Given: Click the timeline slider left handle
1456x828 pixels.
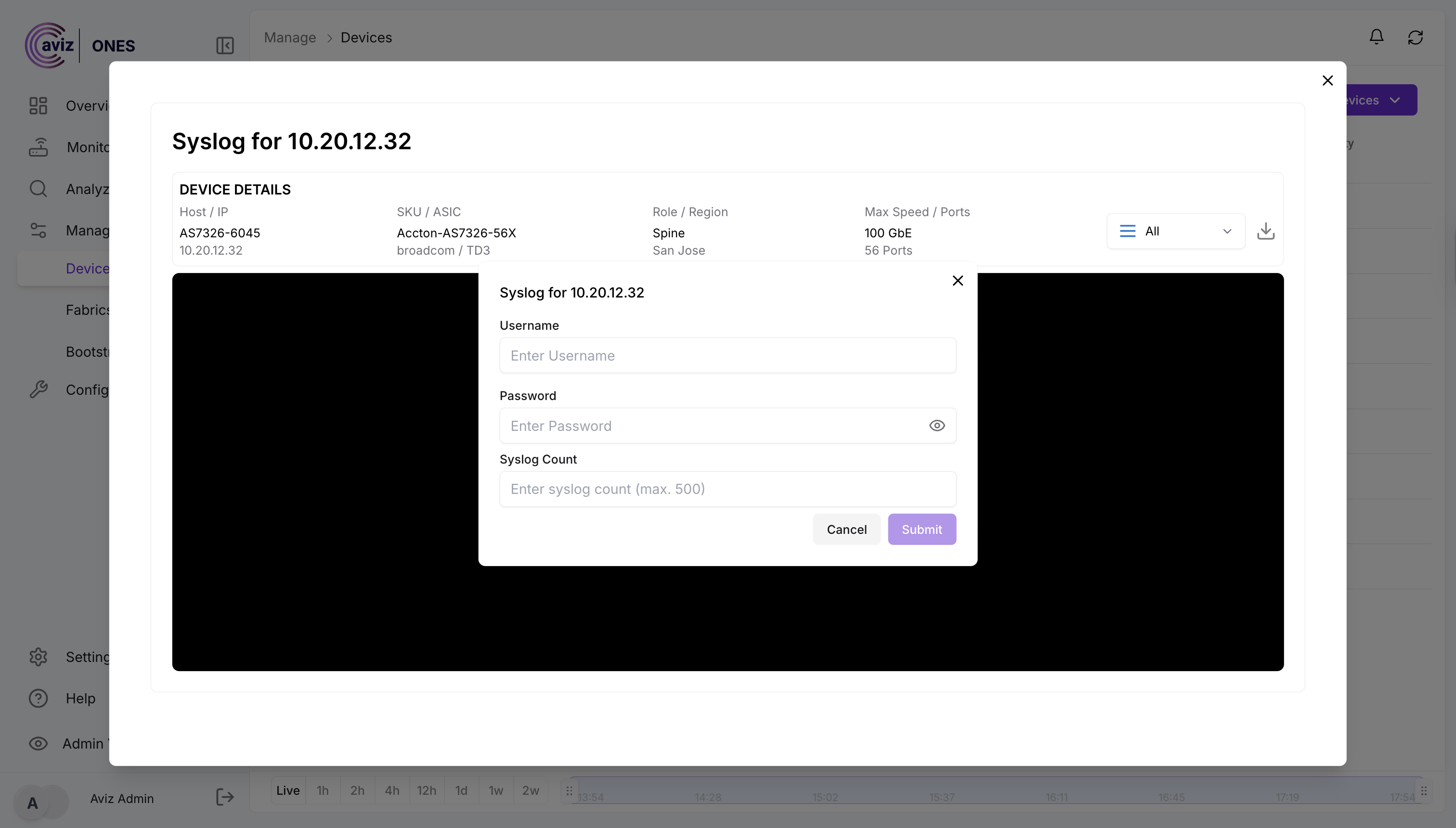Looking at the screenshot, I should tap(569, 791).
